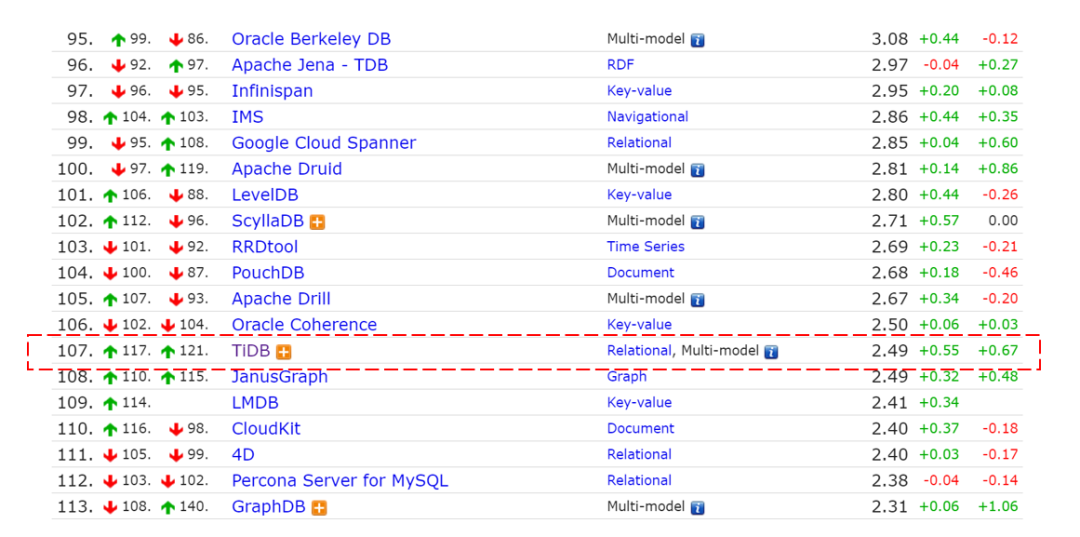Open the LMDB link
The image size is (1080, 537).
(256, 403)
